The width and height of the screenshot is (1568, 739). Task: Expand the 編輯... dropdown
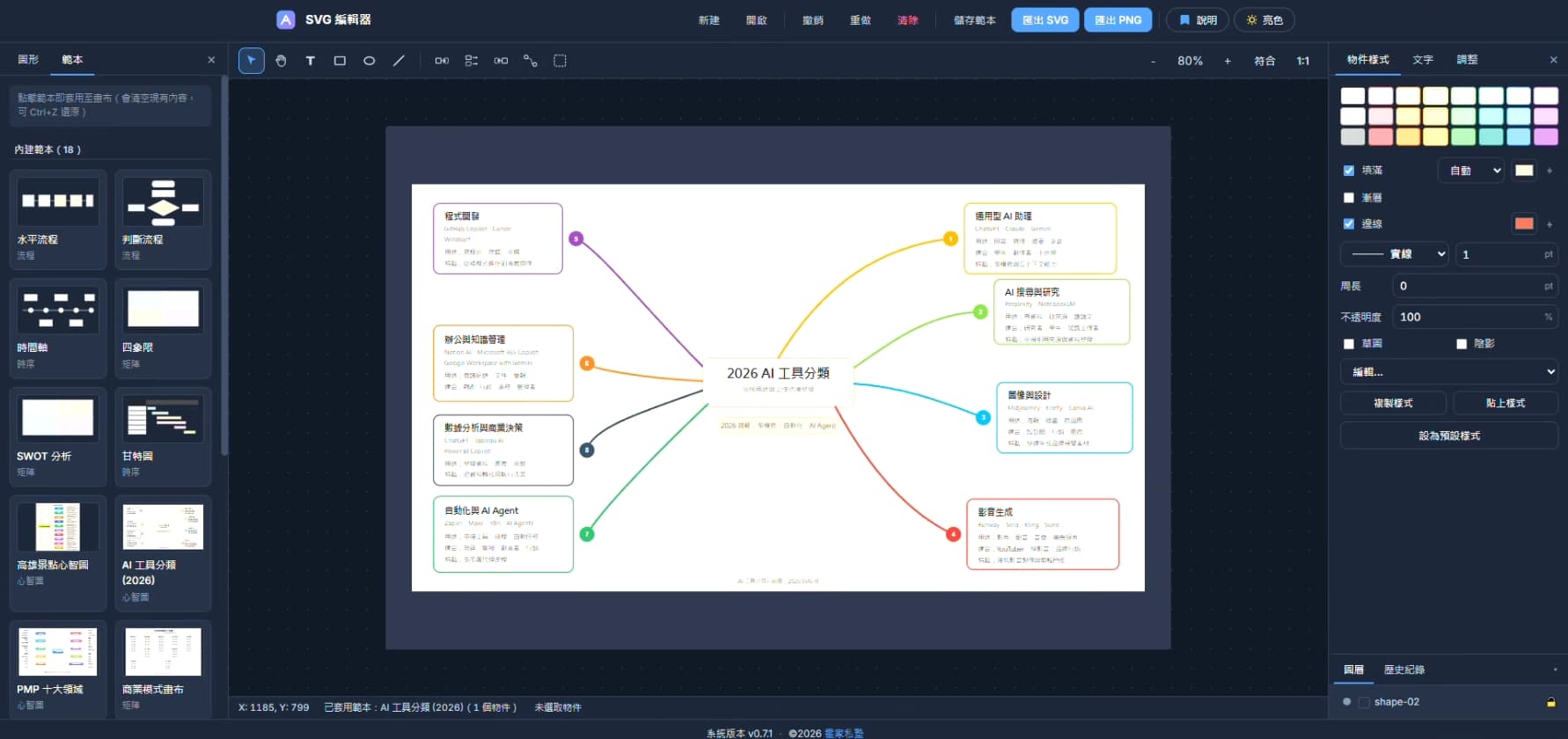tap(1449, 372)
